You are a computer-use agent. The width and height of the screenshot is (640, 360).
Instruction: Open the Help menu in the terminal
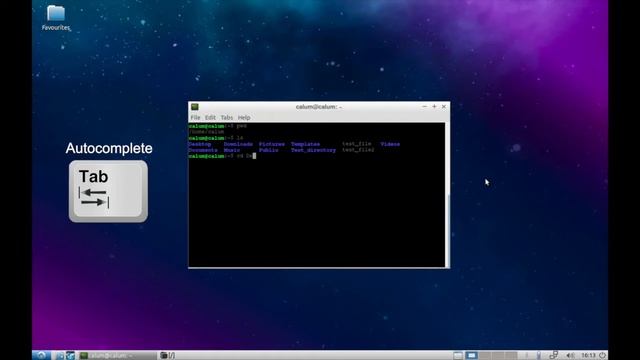pyautogui.click(x=244, y=118)
